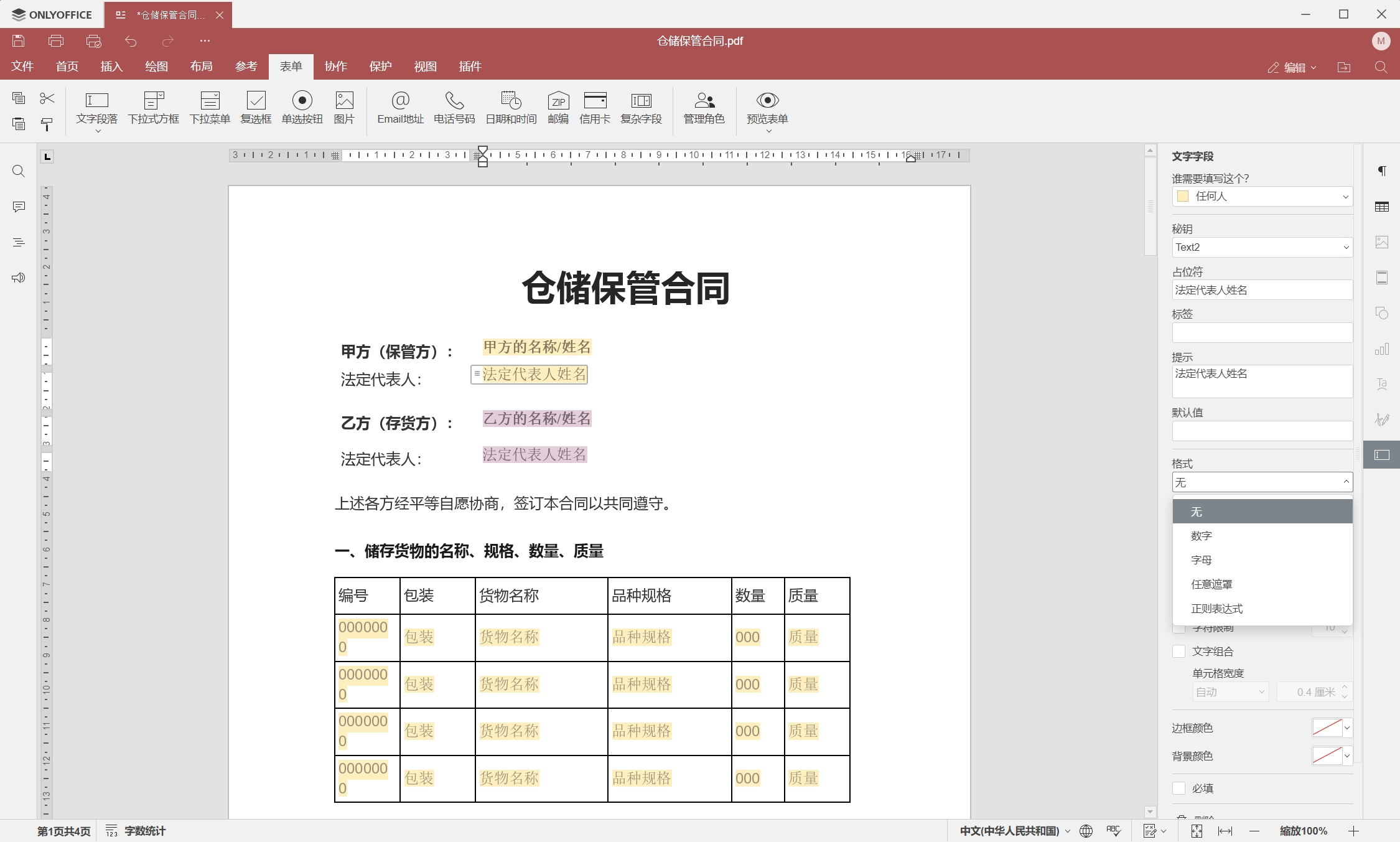
Task: Expand the 任何人 role dropdown
Action: 1262,197
